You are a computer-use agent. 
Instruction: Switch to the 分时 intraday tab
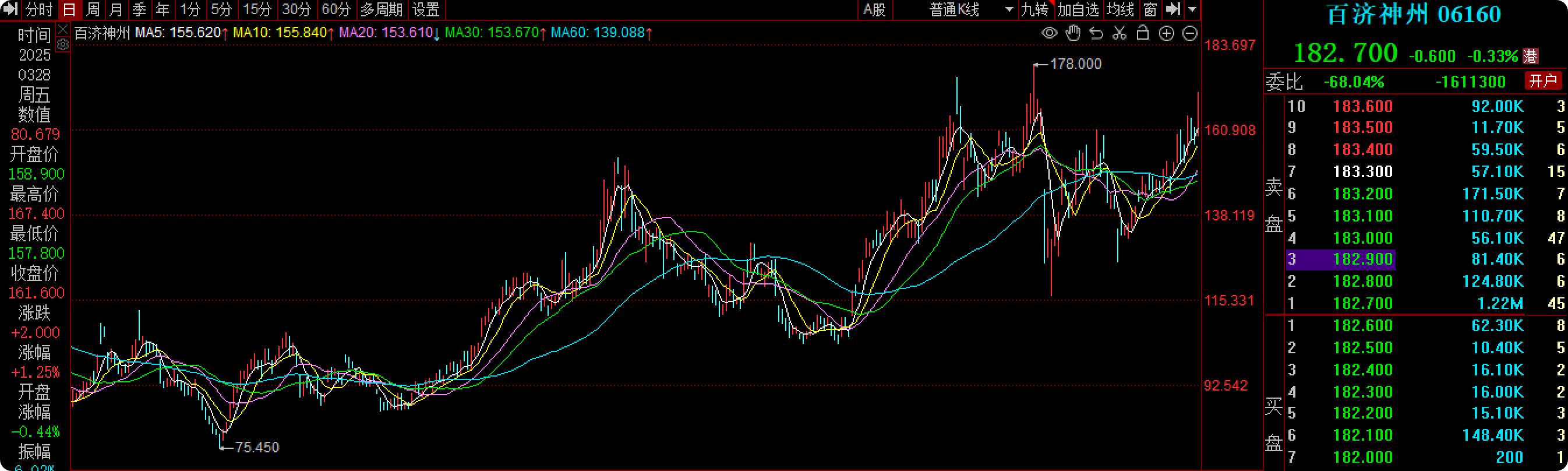pyautogui.click(x=40, y=10)
